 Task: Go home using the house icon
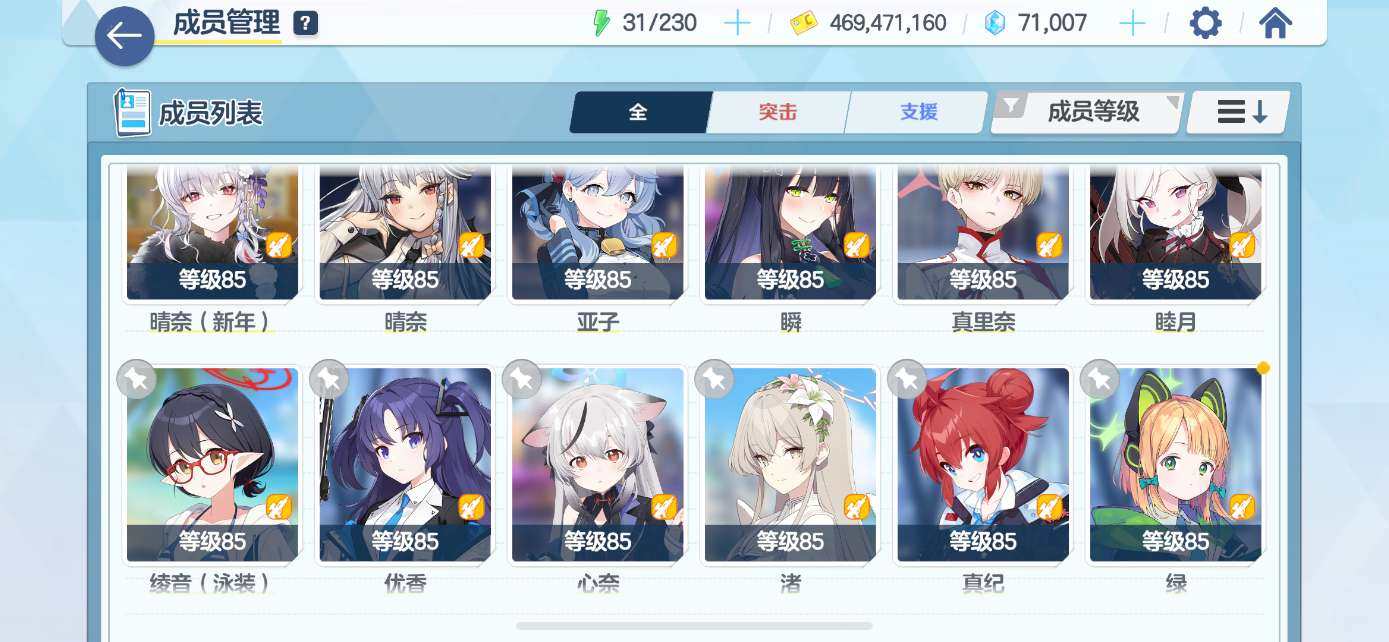click(x=1275, y=23)
